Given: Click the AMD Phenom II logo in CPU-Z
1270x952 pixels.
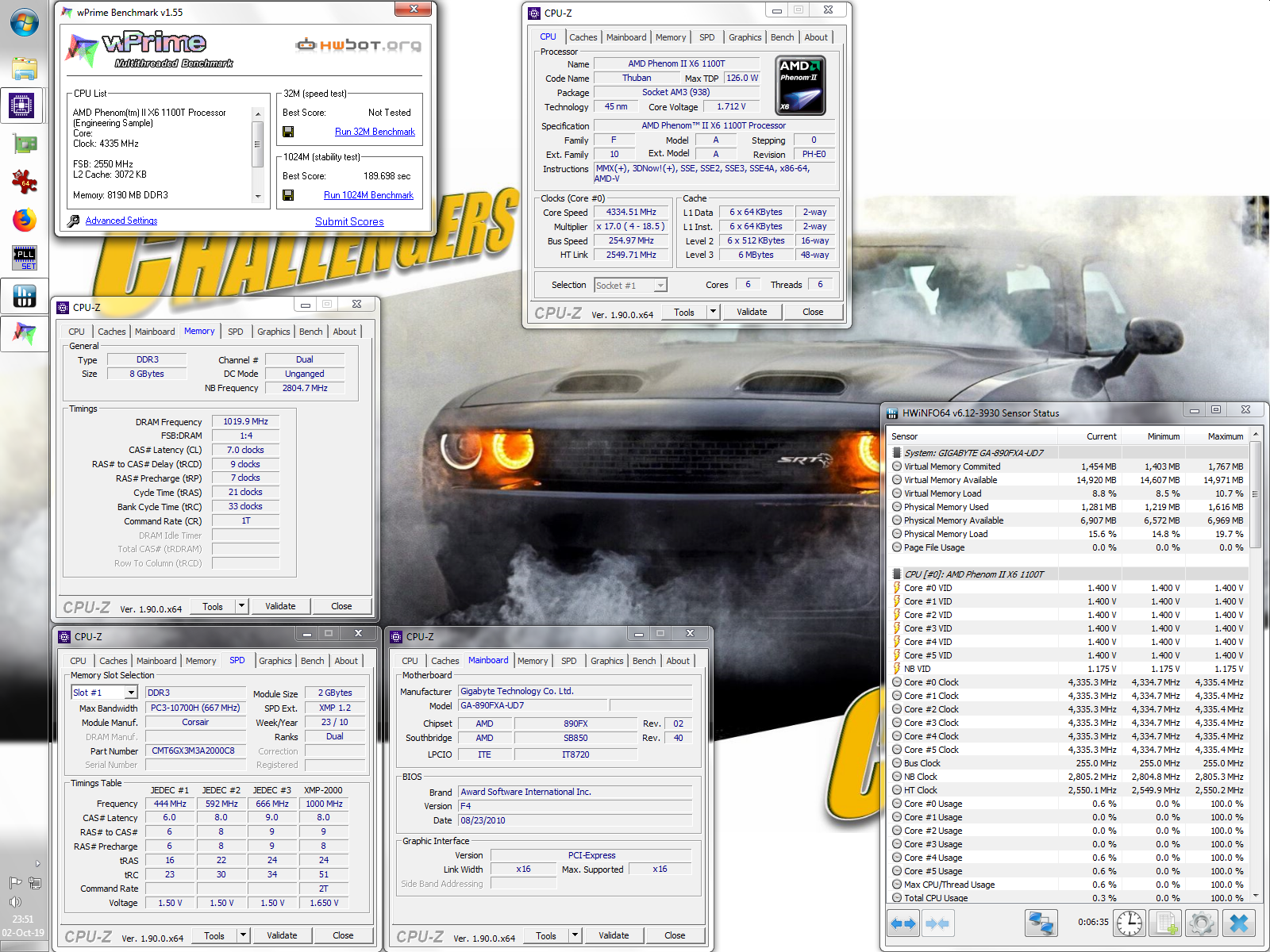Looking at the screenshot, I should coord(800,85).
